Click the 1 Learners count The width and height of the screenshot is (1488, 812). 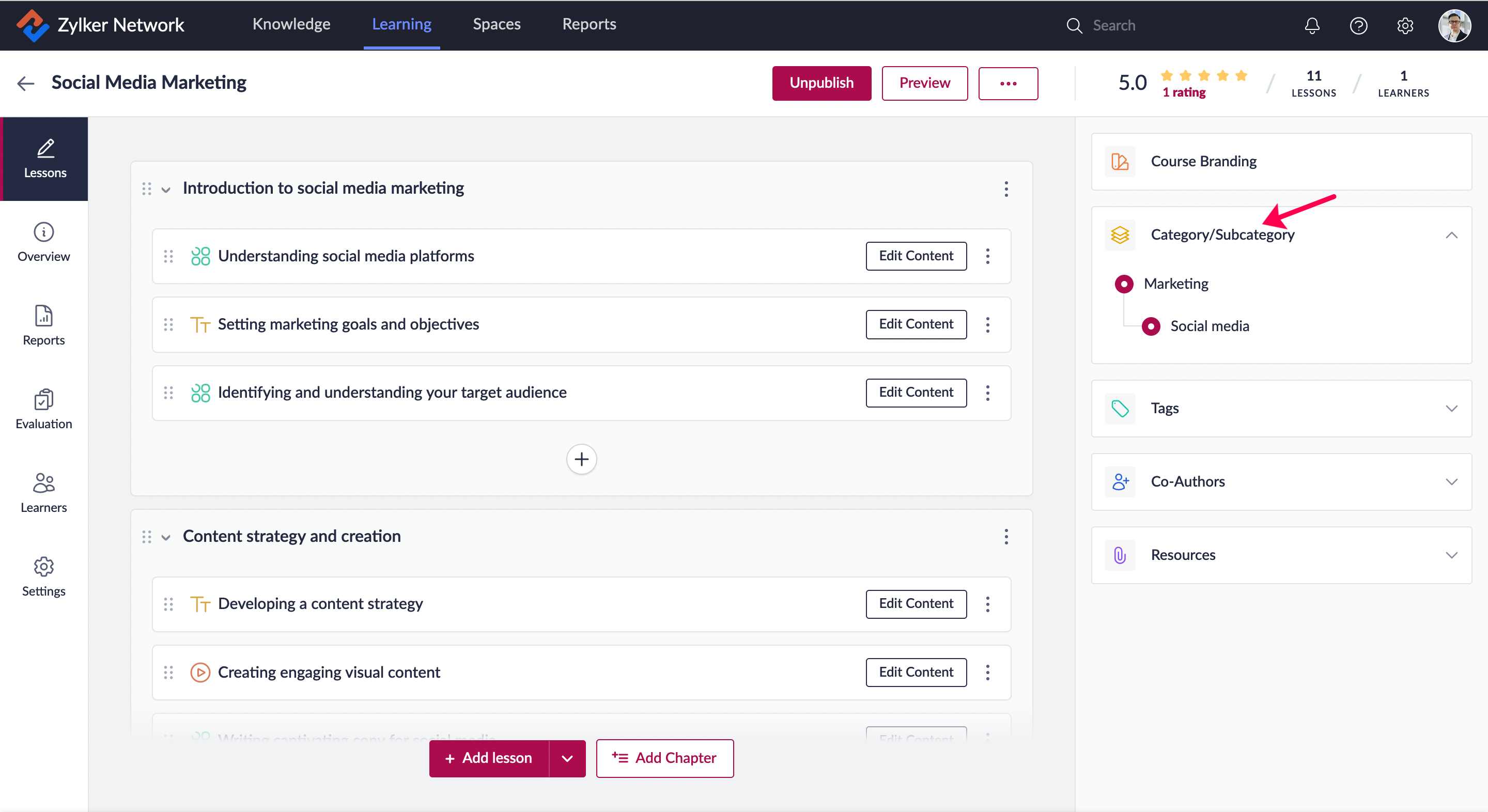[1403, 84]
